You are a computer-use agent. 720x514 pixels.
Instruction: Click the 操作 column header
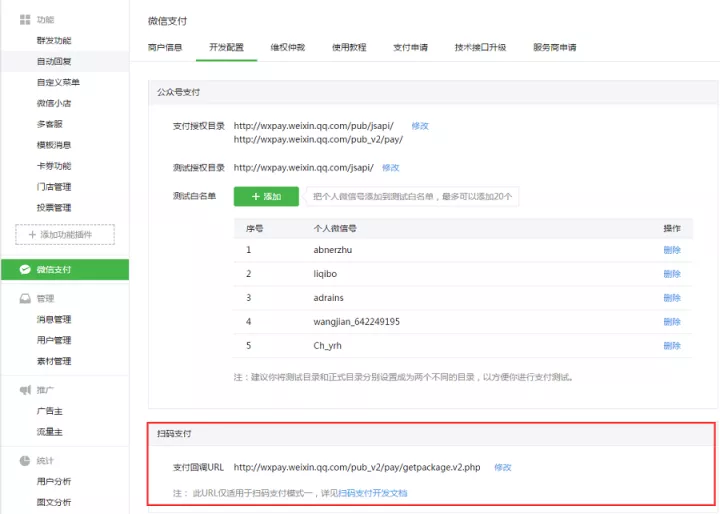pyautogui.click(x=672, y=228)
